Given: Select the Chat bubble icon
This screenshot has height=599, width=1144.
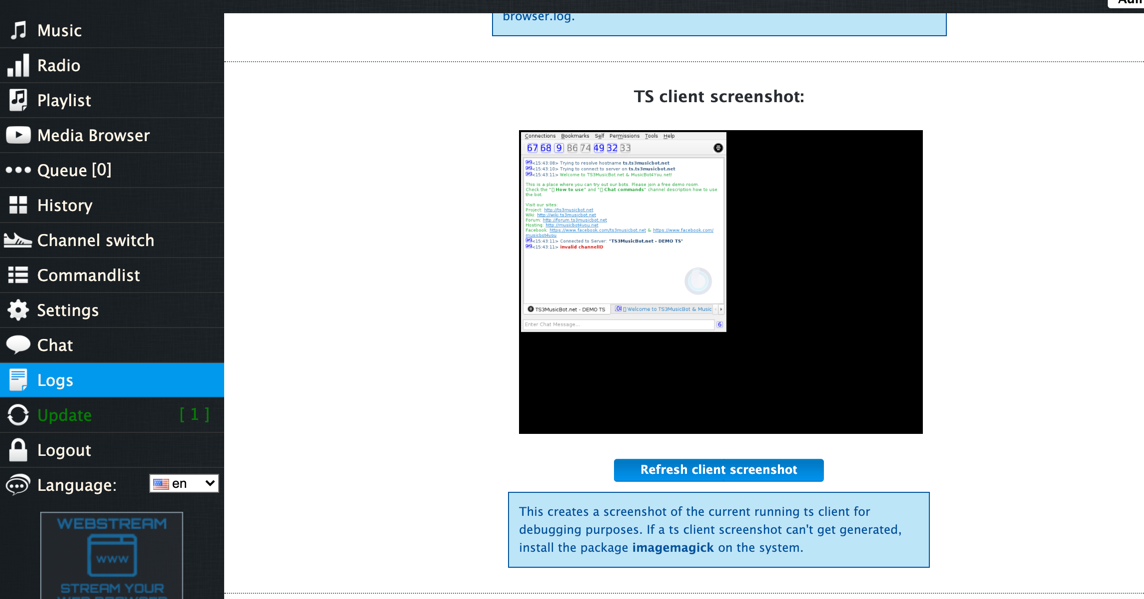Looking at the screenshot, I should point(16,345).
